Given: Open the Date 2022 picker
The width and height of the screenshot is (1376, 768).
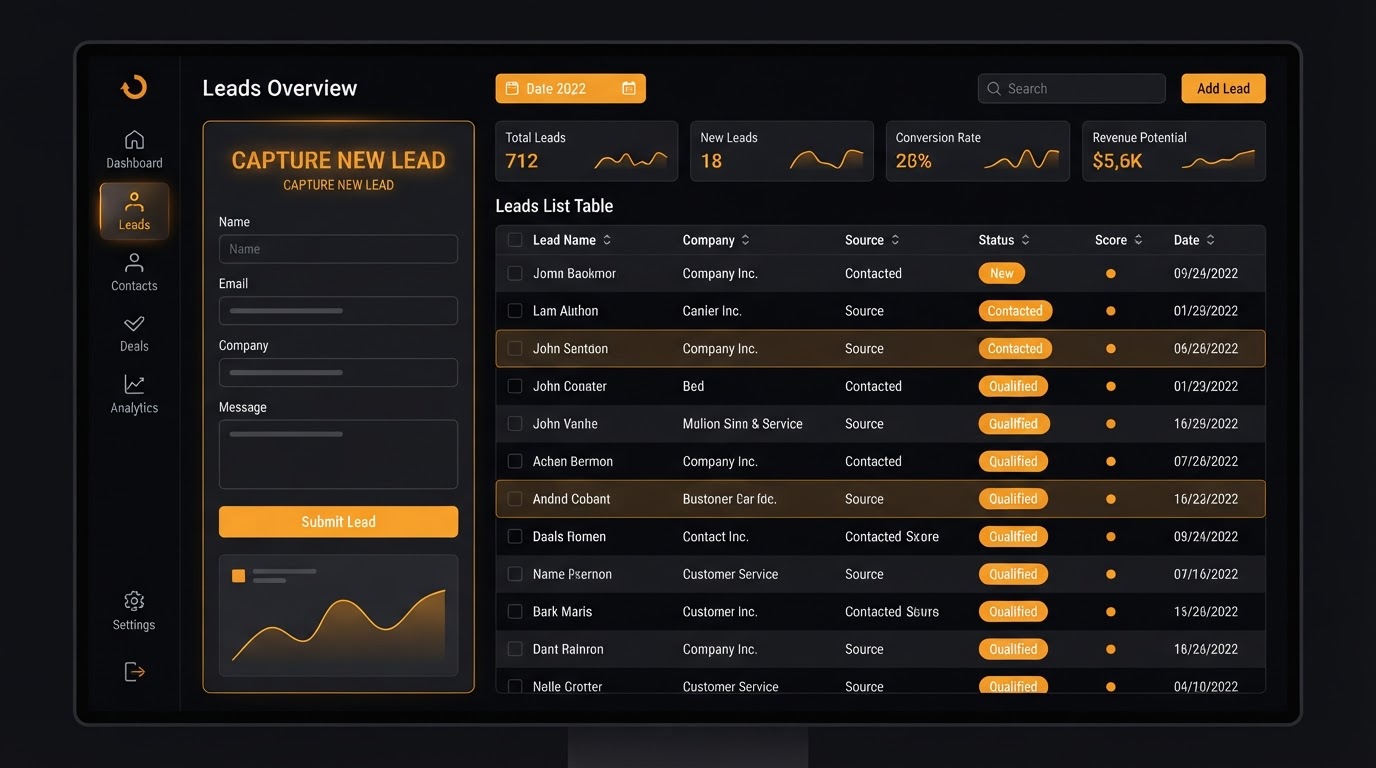Looking at the screenshot, I should (x=570, y=88).
